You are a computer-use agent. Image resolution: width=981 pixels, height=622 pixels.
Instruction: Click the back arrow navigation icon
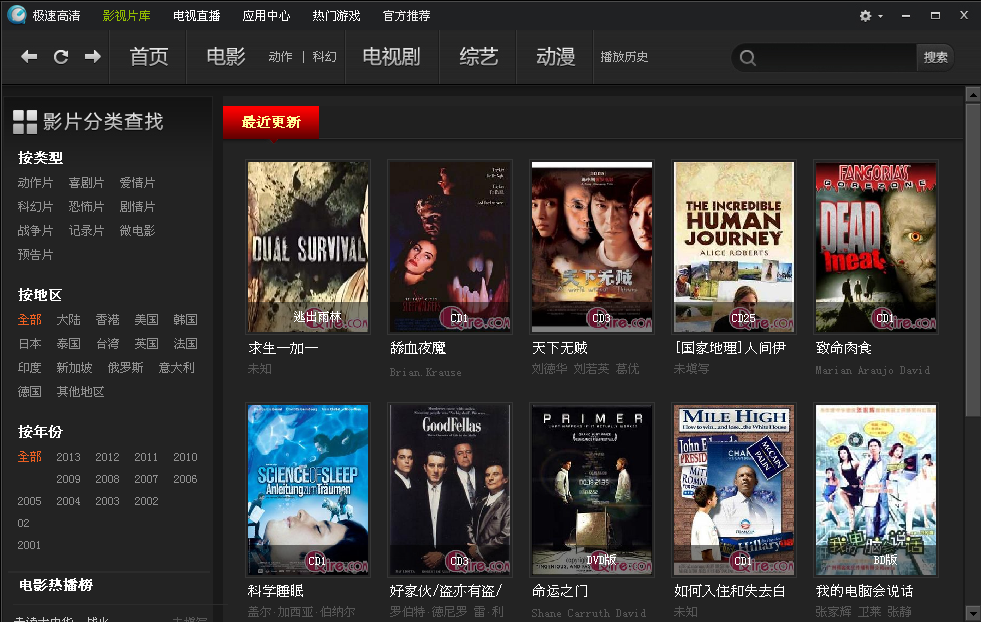click(29, 57)
